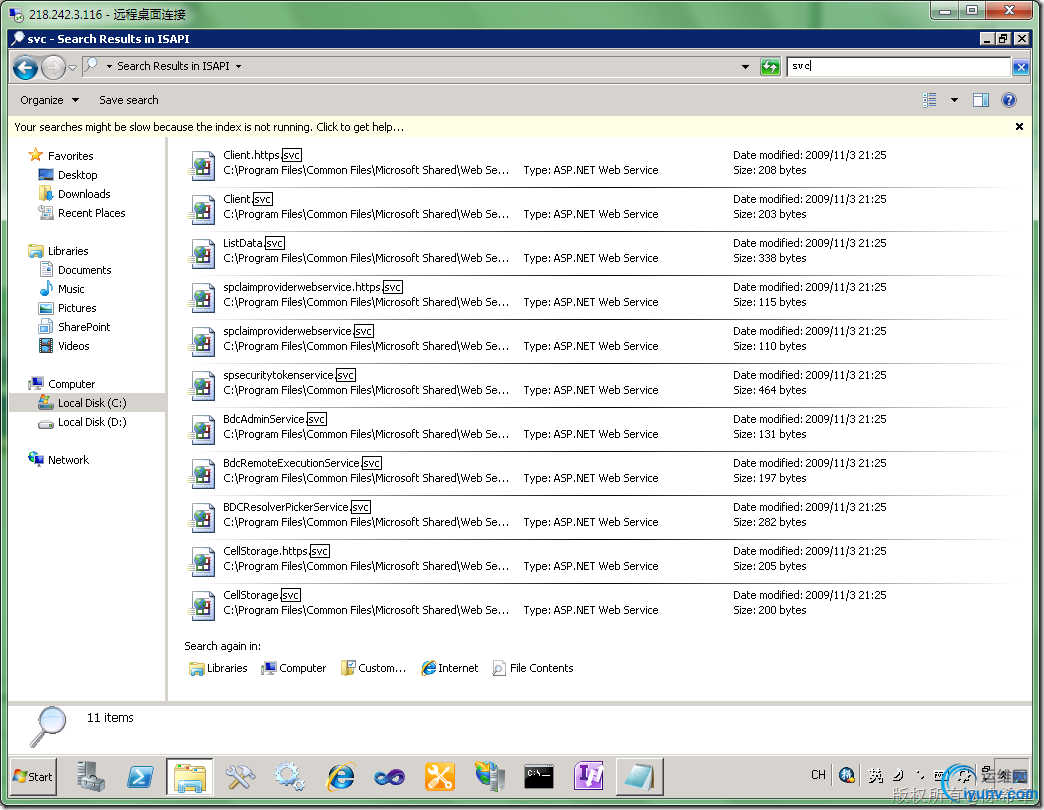Select spclaimproviderwebservice.https.svc file icon
The image size is (1044, 810).
pos(202,297)
